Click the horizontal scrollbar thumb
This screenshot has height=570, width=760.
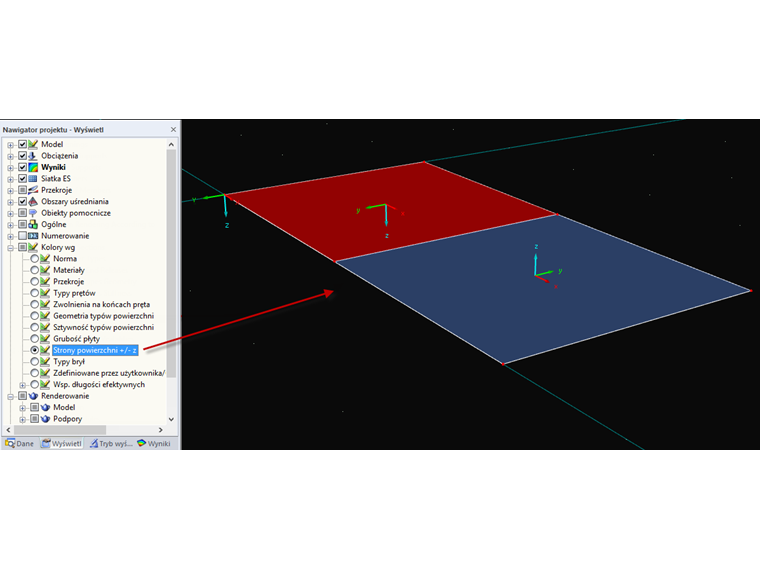60,430
